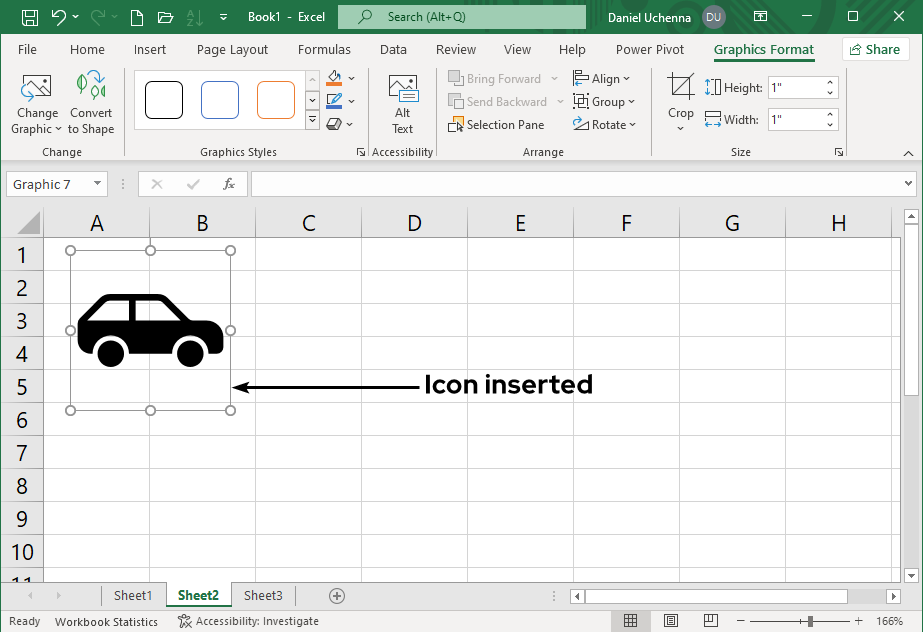
Task: Switch to the Page Layout ribbon tab
Action: point(232,49)
